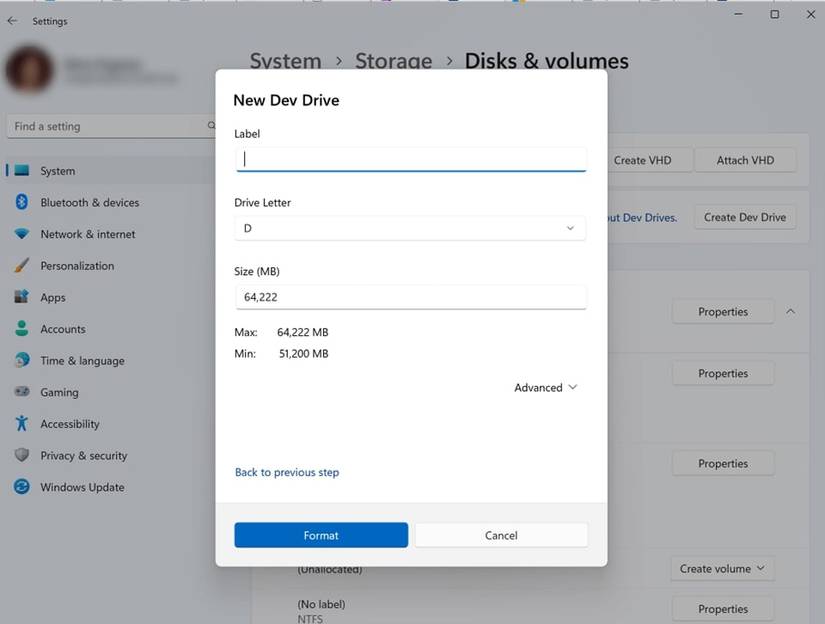Go back with the Settings back arrow
The width and height of the screenshot is (825, 624).
tap(12, 21)
